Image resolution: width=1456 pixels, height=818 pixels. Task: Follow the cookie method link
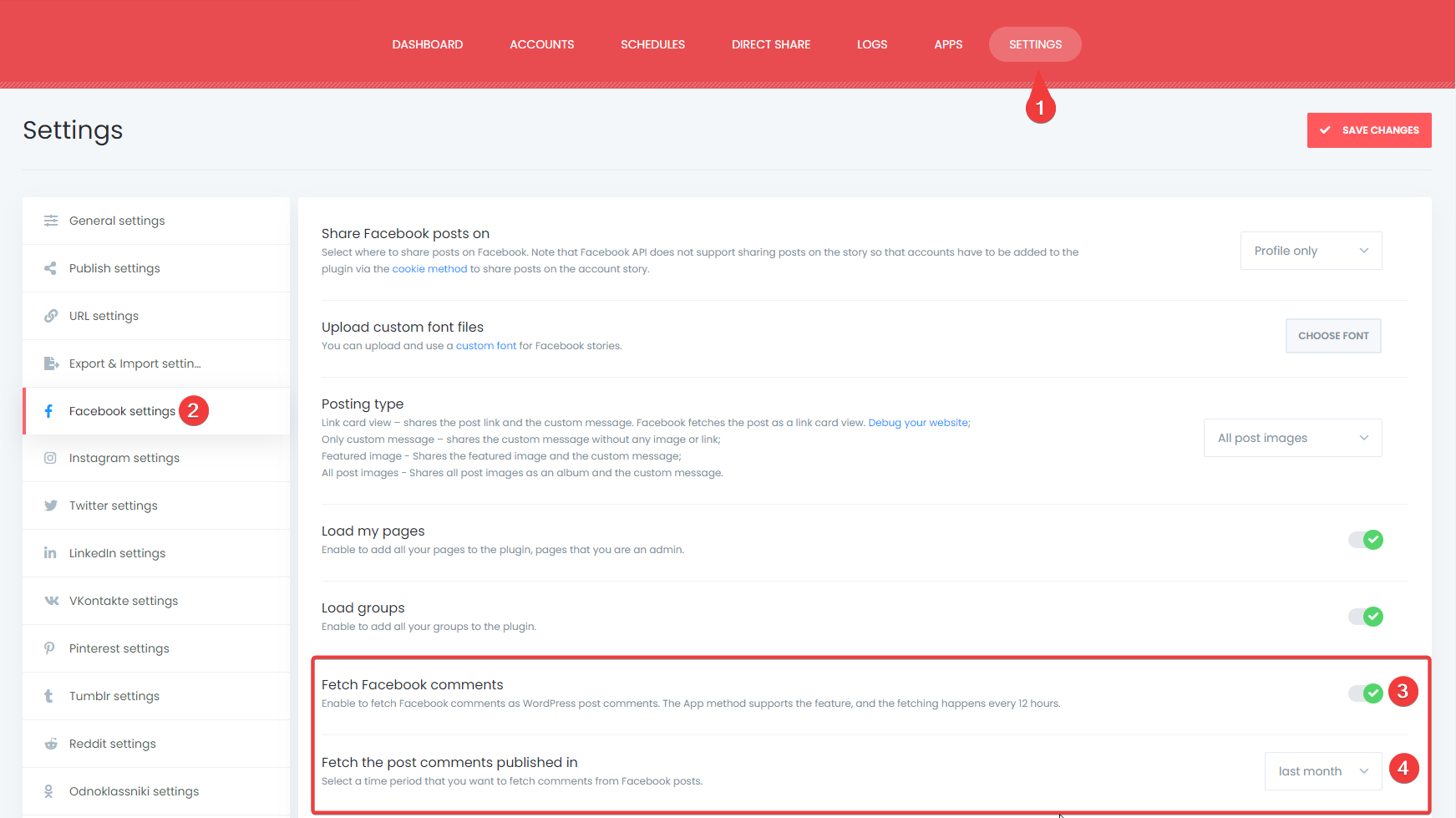429,269
